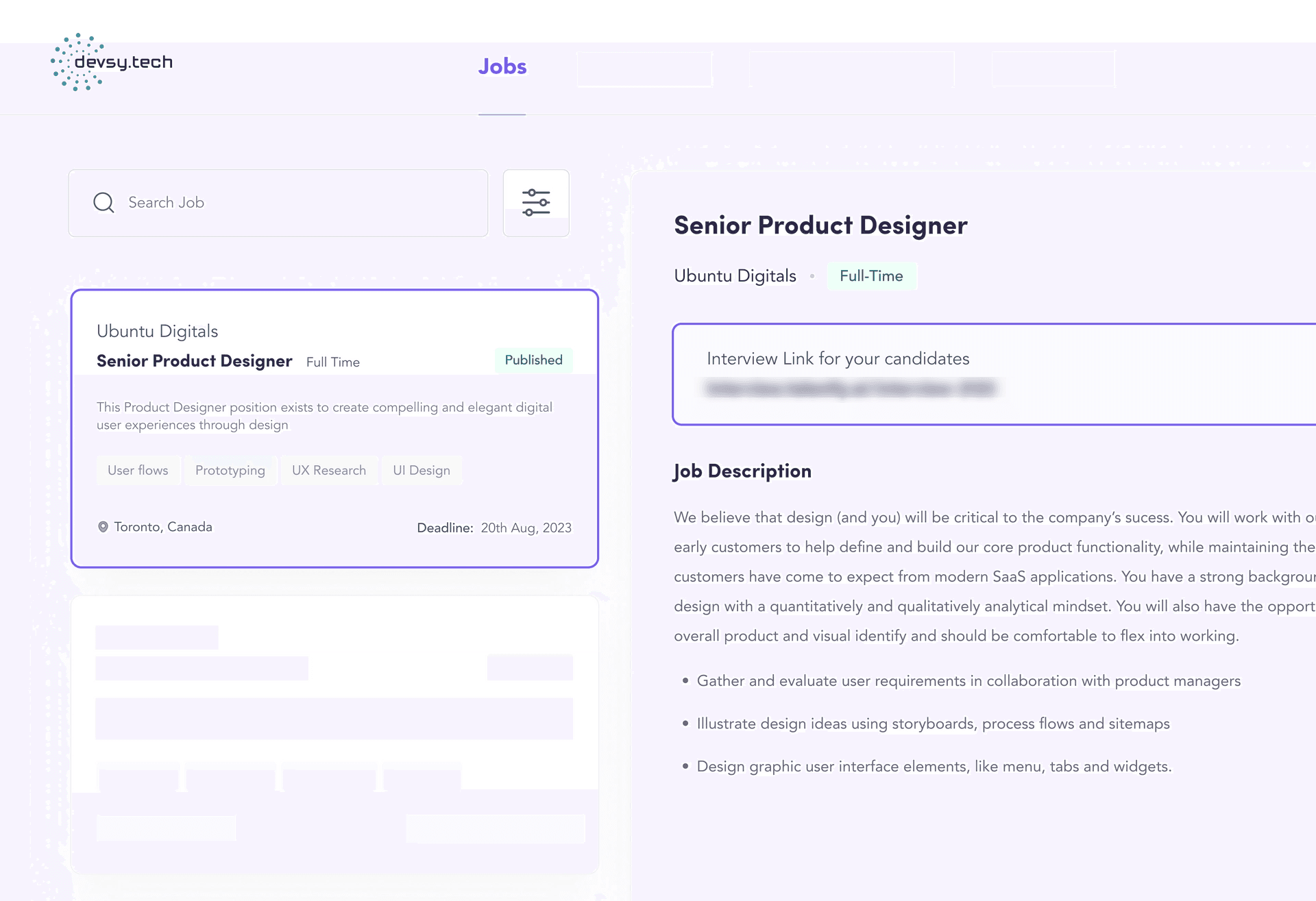Select the Prototyping skill tag
The image size is (1316, 901).
[230, 471]
